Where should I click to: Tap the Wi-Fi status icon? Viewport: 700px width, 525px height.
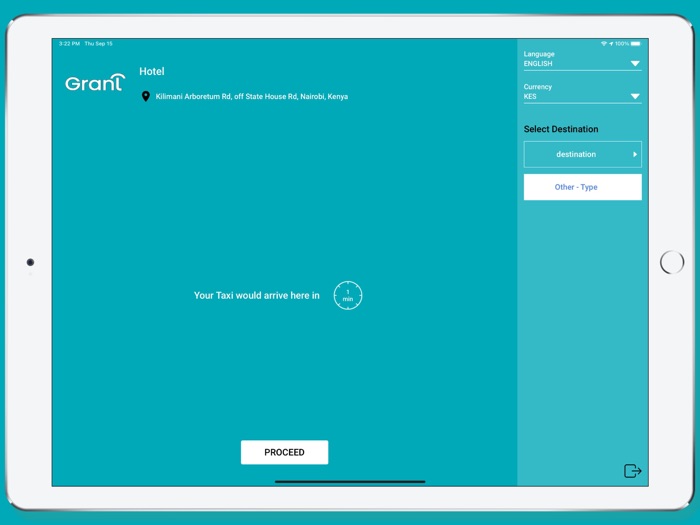[604, 43]
